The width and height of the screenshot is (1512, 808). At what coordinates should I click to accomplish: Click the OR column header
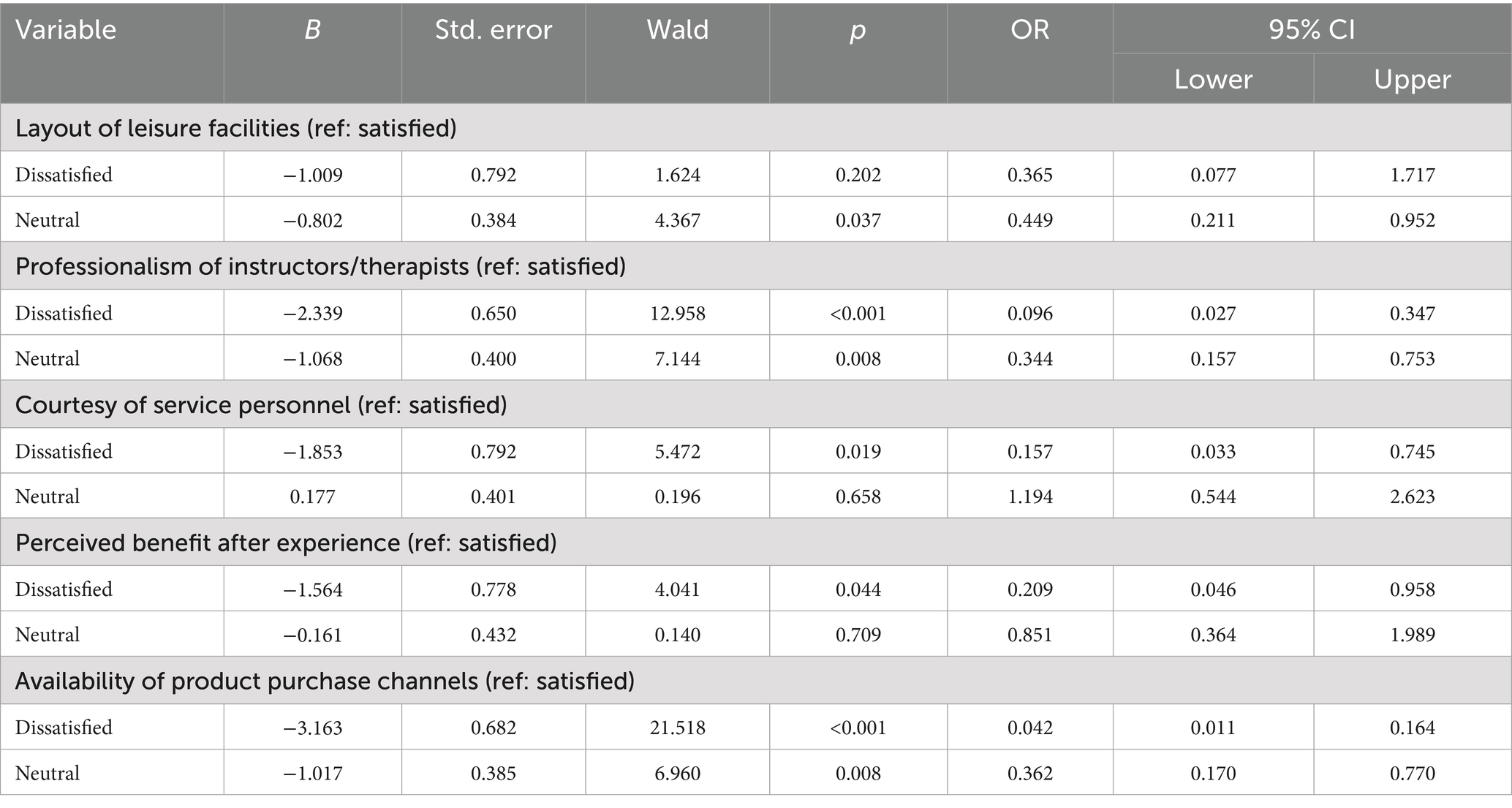(1029, 30)
